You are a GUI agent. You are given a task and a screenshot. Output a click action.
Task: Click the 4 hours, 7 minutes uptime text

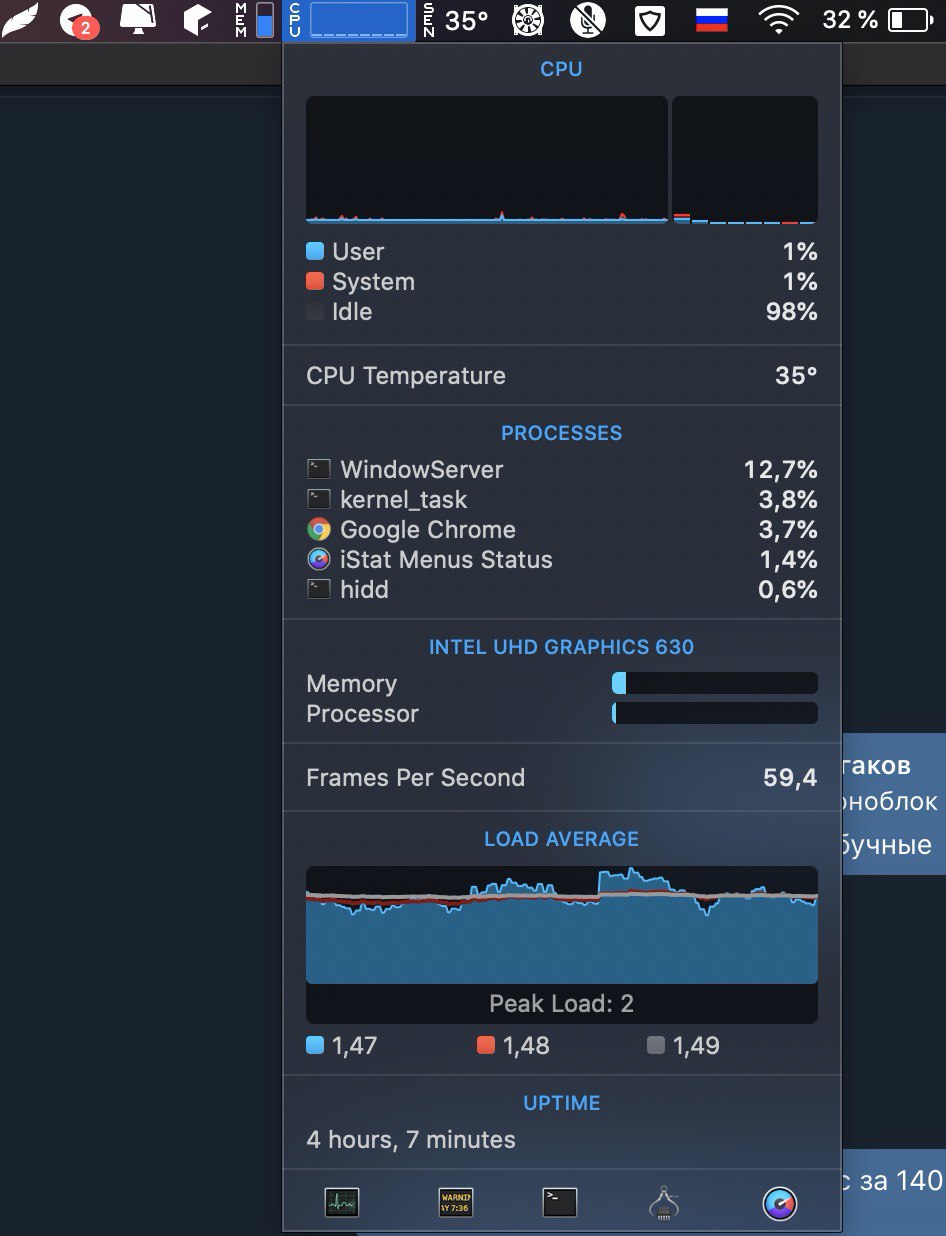click(411, 1139)
